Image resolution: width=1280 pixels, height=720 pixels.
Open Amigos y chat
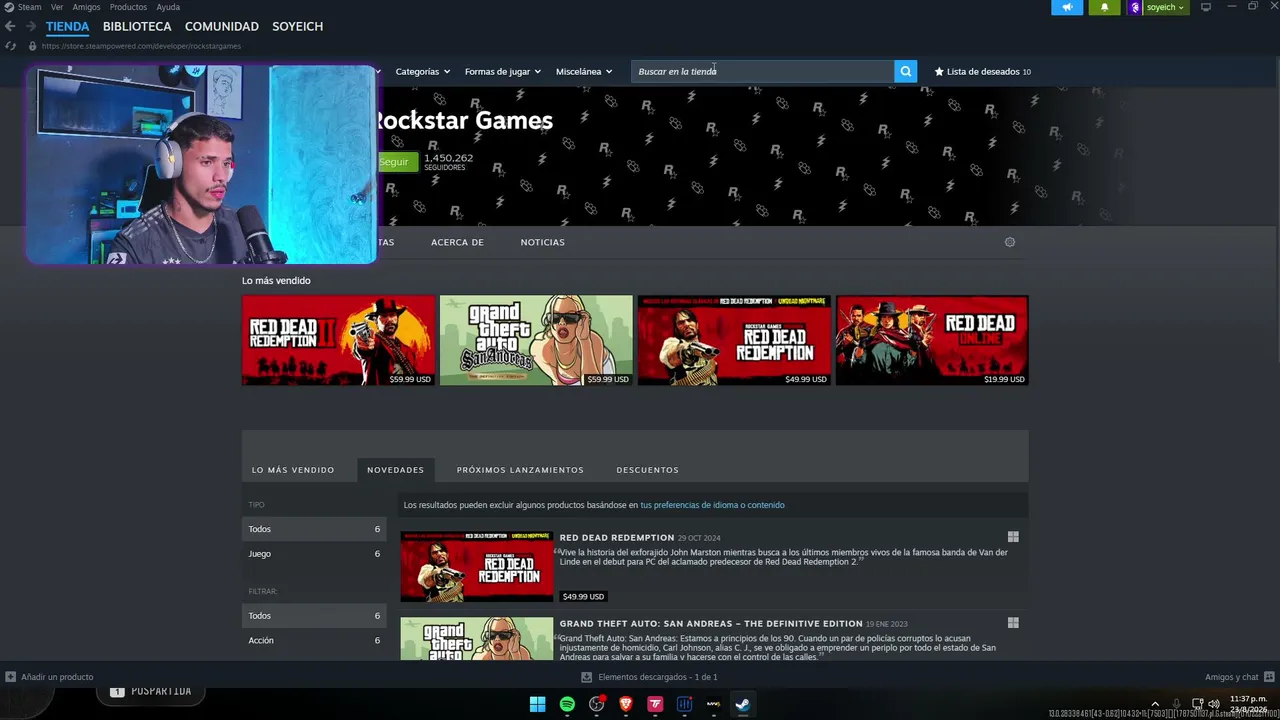click(x=1231, y=677)
